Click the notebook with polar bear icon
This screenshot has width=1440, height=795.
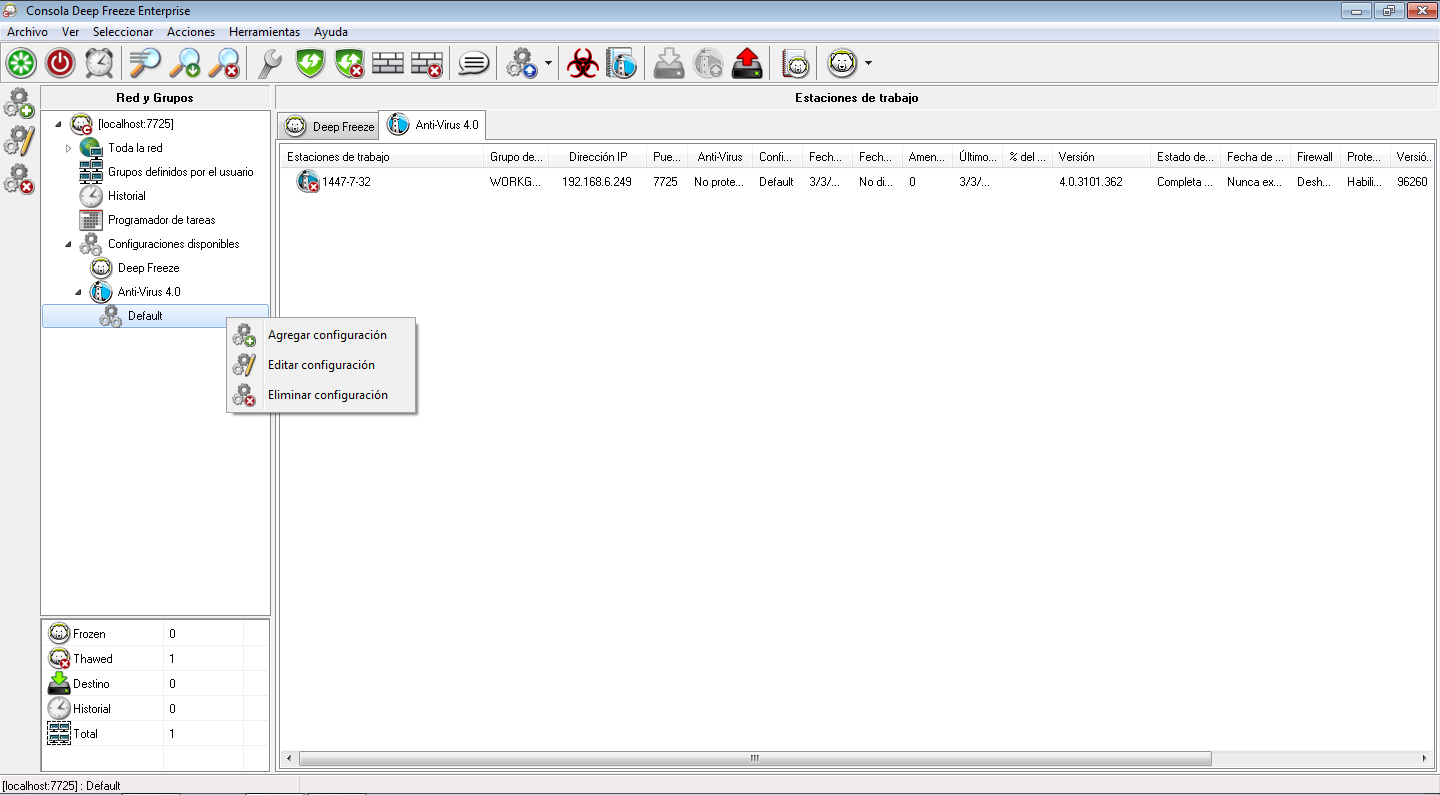click(x=795, y=64)
